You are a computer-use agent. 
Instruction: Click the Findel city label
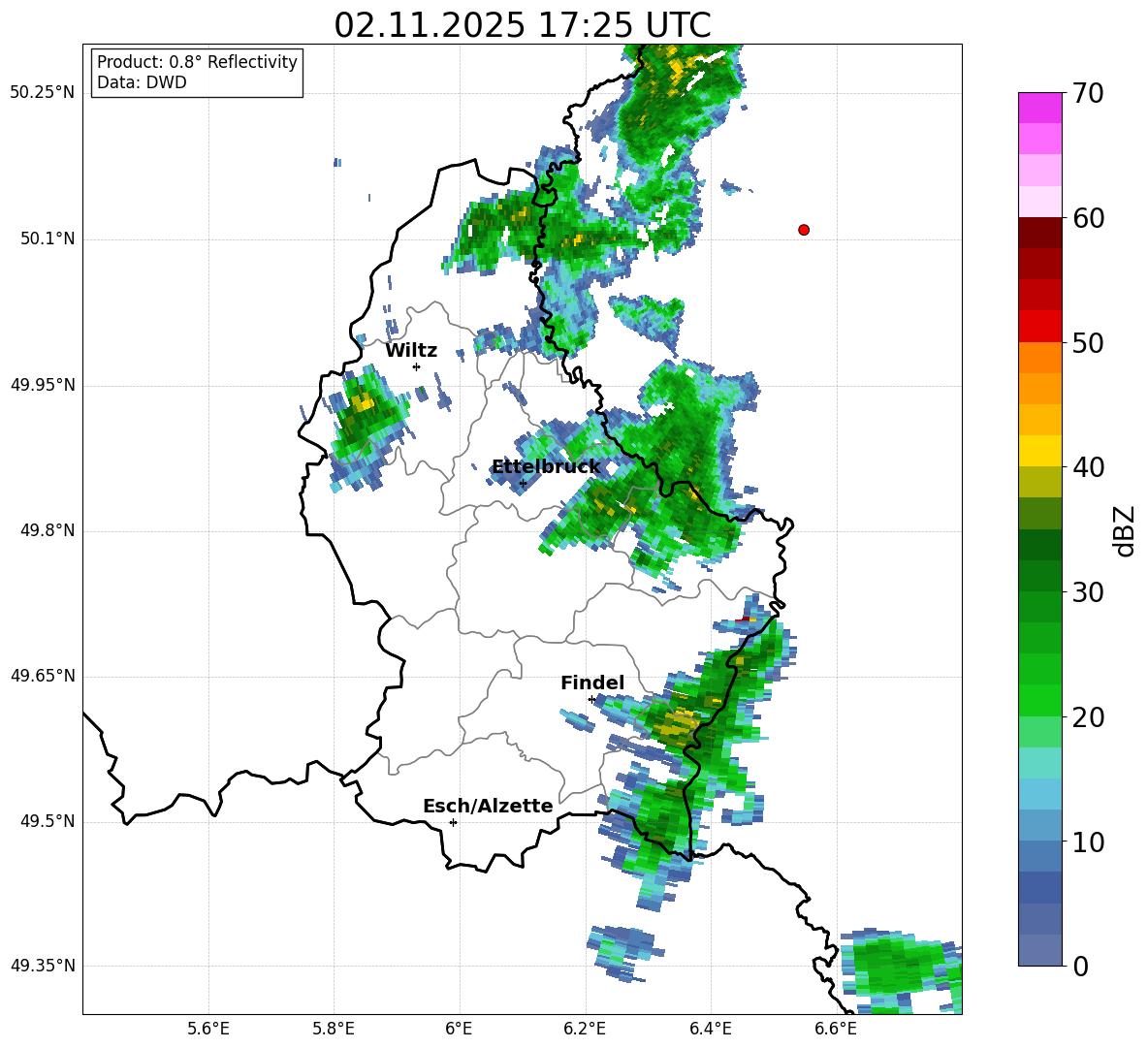tap(592, 683)
